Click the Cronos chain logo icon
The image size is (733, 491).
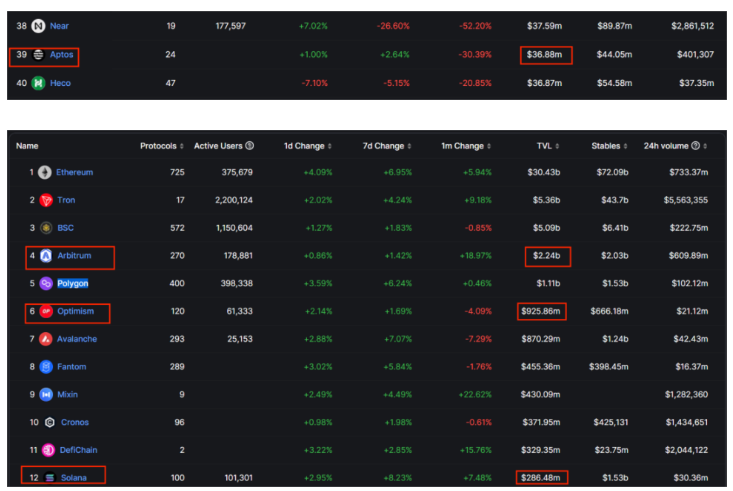(50, 422)
